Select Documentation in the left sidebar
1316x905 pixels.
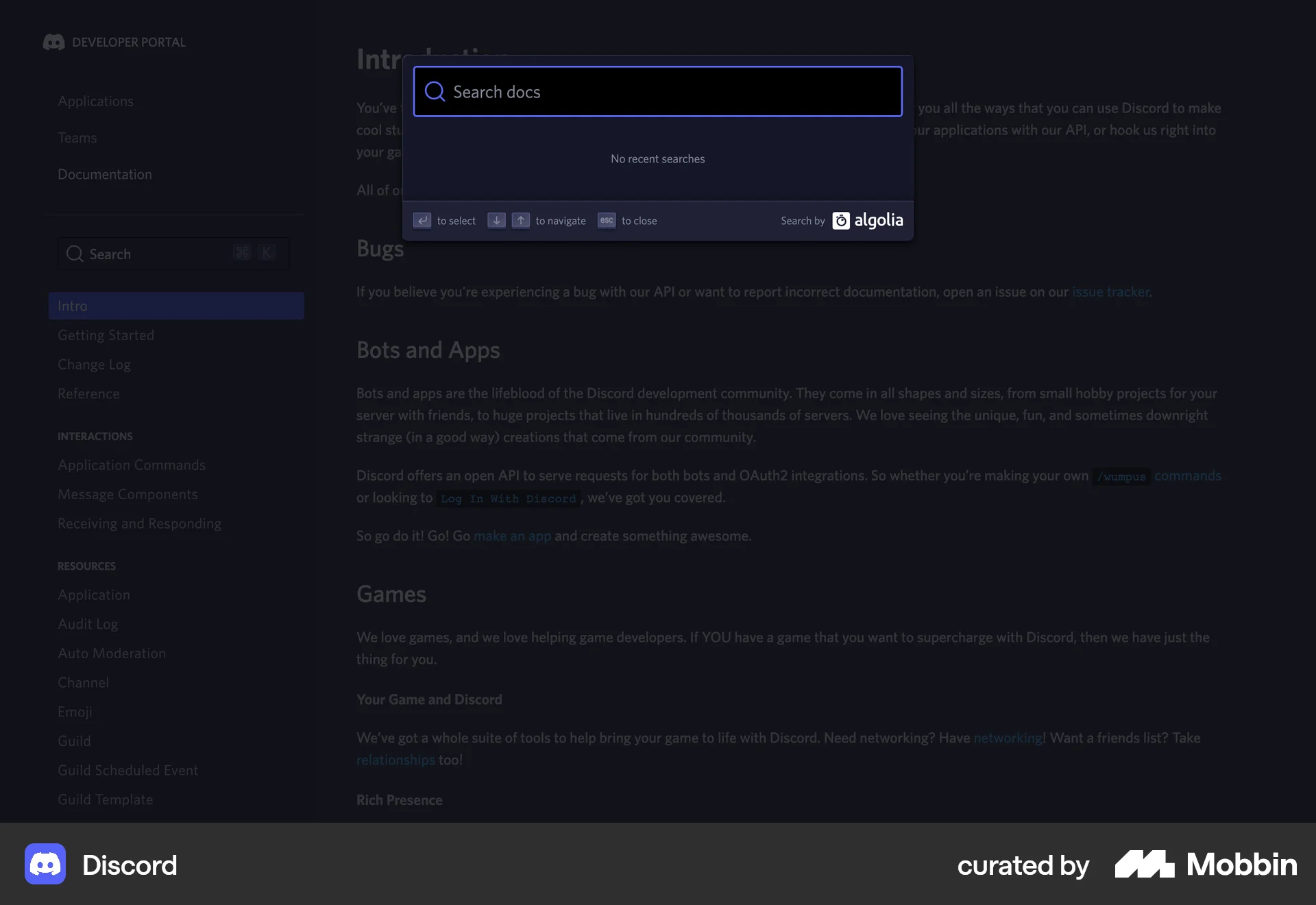click(x=104, y=174)
